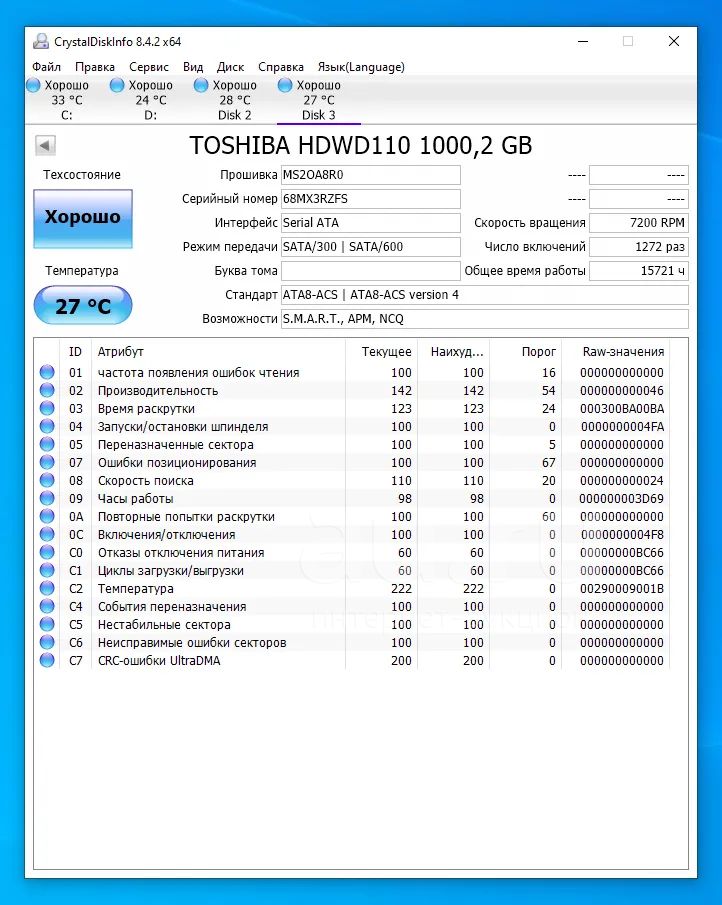Open the Язык(Language) menu
This screenshot has width=722, height=905.
pyautogui.click(x=361, y=67)
